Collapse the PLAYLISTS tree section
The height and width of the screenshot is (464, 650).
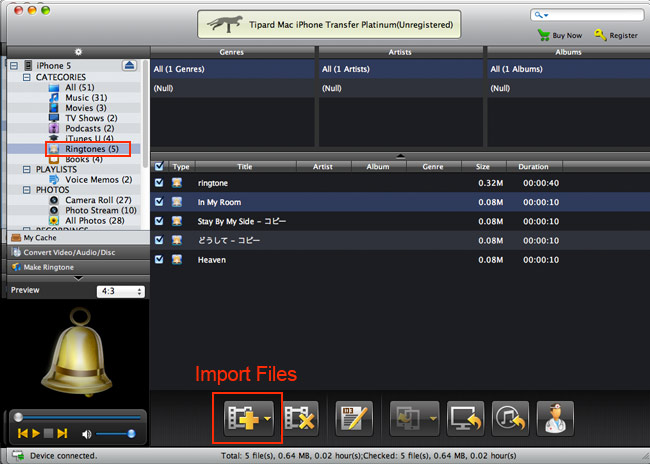[27, 169]
